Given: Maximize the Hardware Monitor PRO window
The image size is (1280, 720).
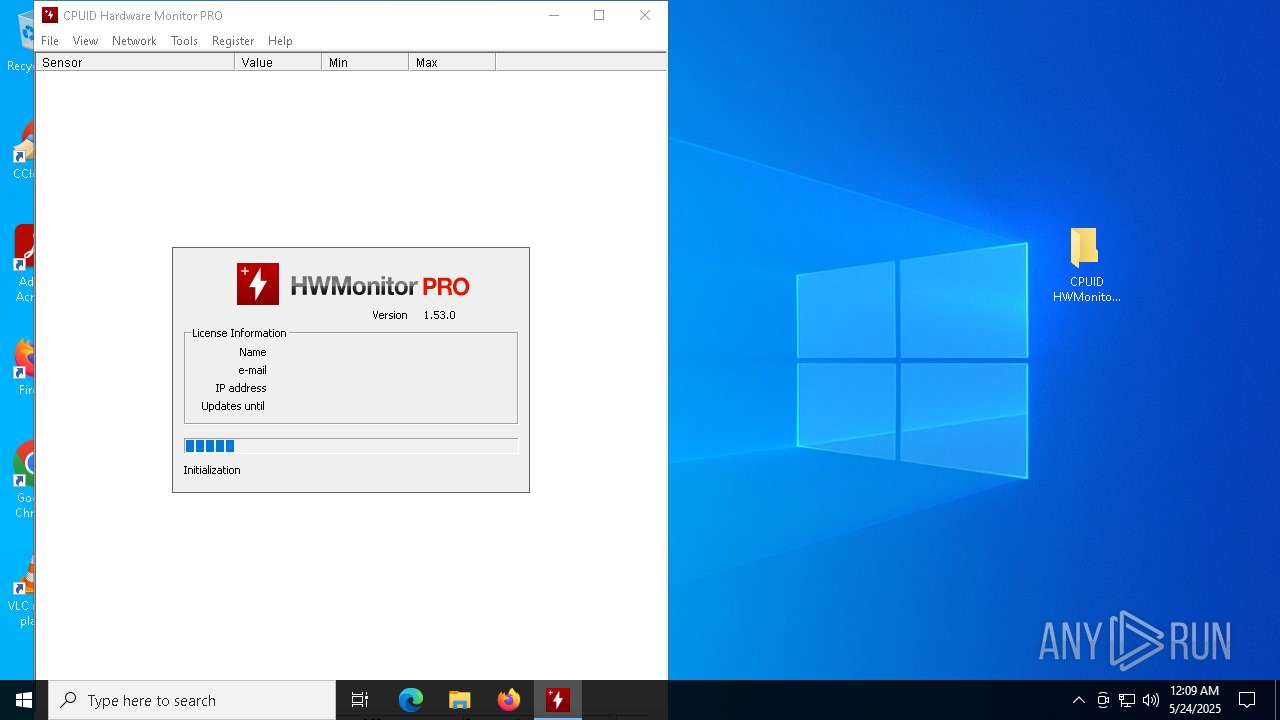Looking at the screenshot, I should coord(599,15).
